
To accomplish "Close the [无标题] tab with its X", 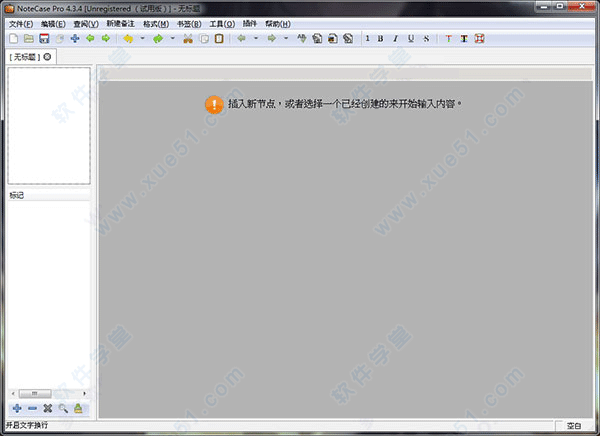I will [47, 57].
